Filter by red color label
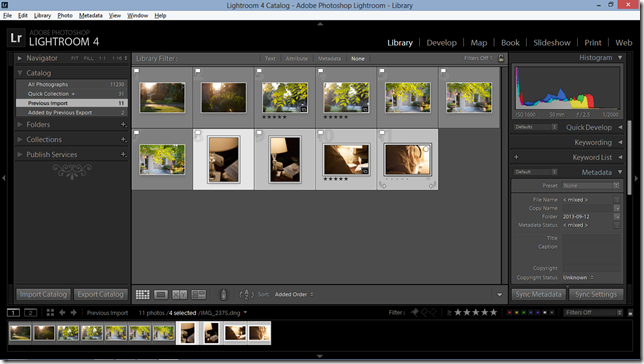644x364 pixels. [509, 313]
